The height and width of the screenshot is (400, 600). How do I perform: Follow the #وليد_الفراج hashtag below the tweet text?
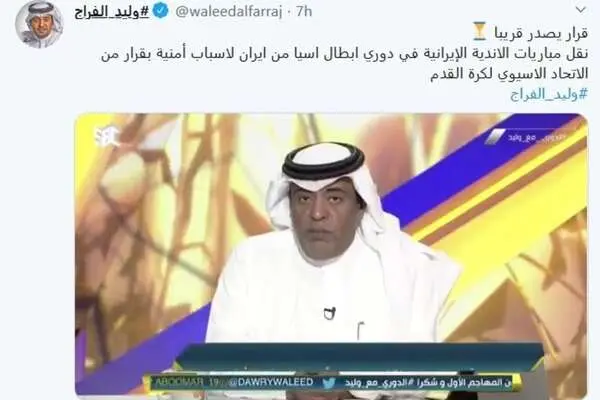[x=549, y=94]
